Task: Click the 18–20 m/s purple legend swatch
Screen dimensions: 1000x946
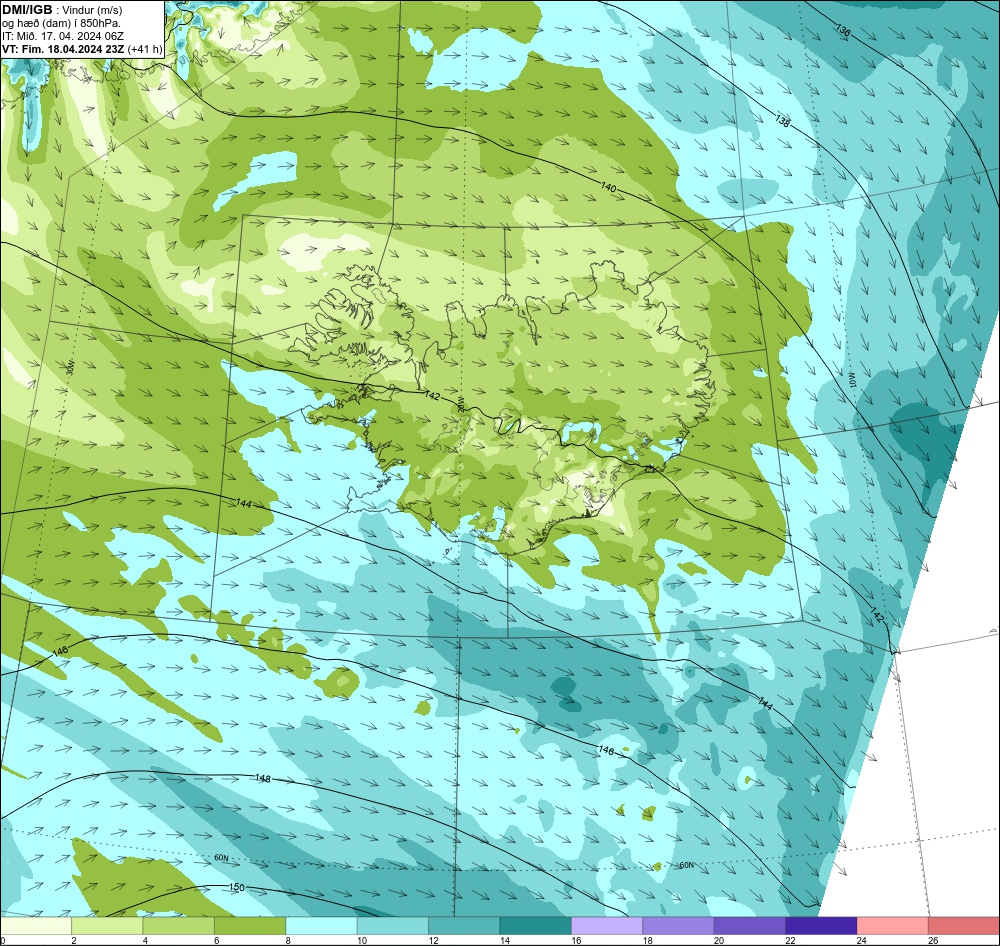Action: coord(679,925)
